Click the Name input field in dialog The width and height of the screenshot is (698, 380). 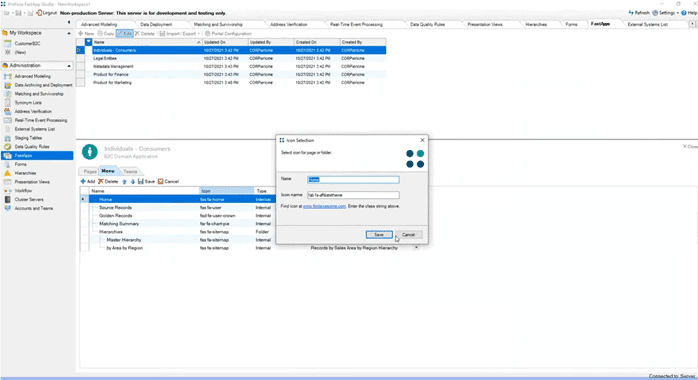[x=353, y=179]
